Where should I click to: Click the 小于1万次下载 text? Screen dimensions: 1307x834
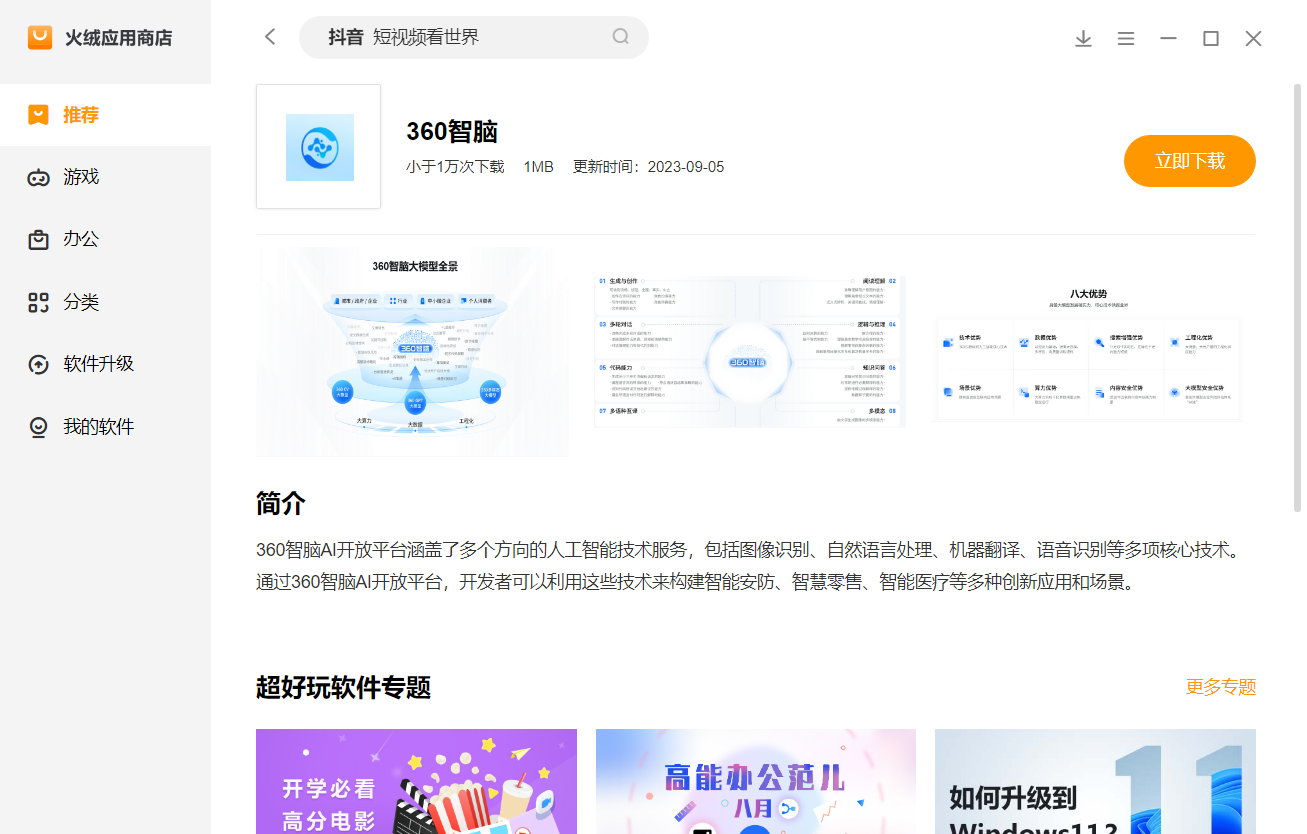coord(455,167)
